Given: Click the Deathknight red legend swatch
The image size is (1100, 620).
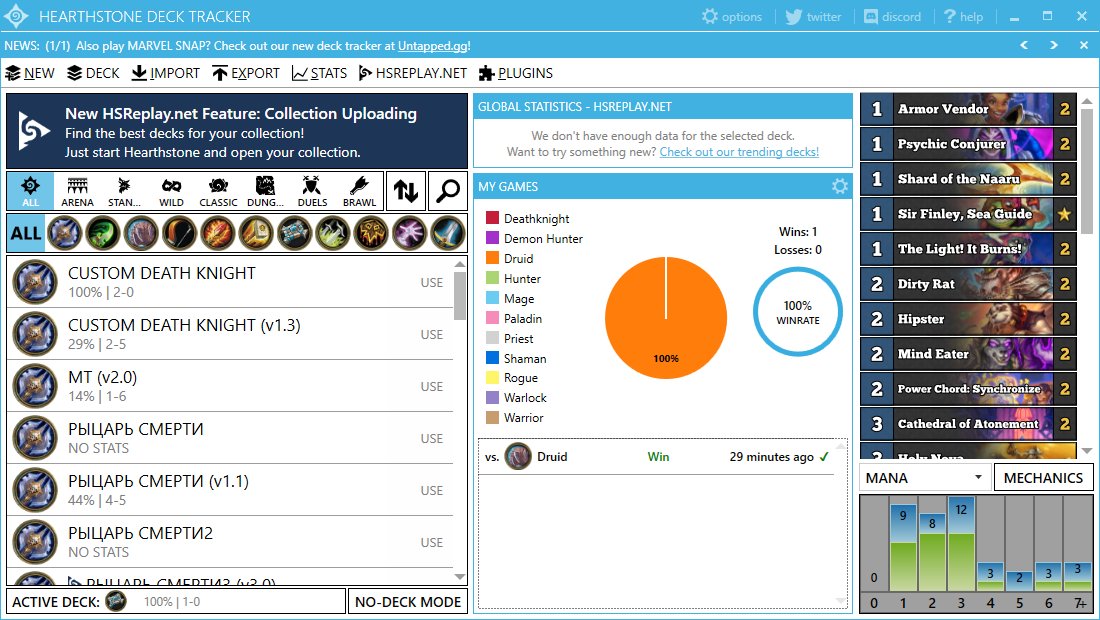Looking at the screenshot, I should [492, 218].
